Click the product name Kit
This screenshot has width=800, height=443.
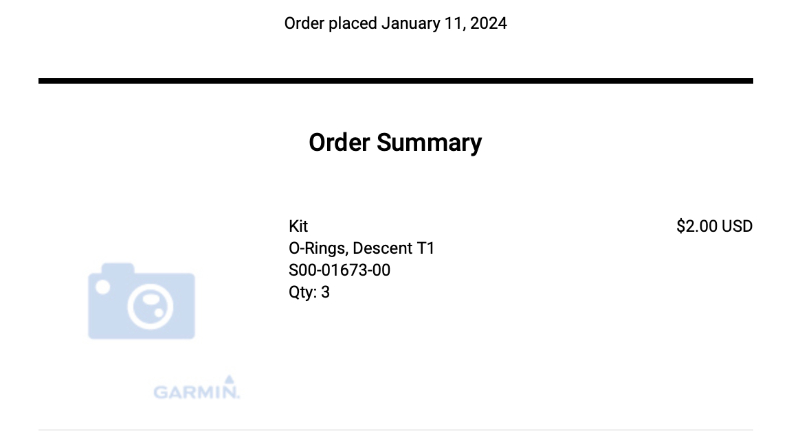click(298, 226)
